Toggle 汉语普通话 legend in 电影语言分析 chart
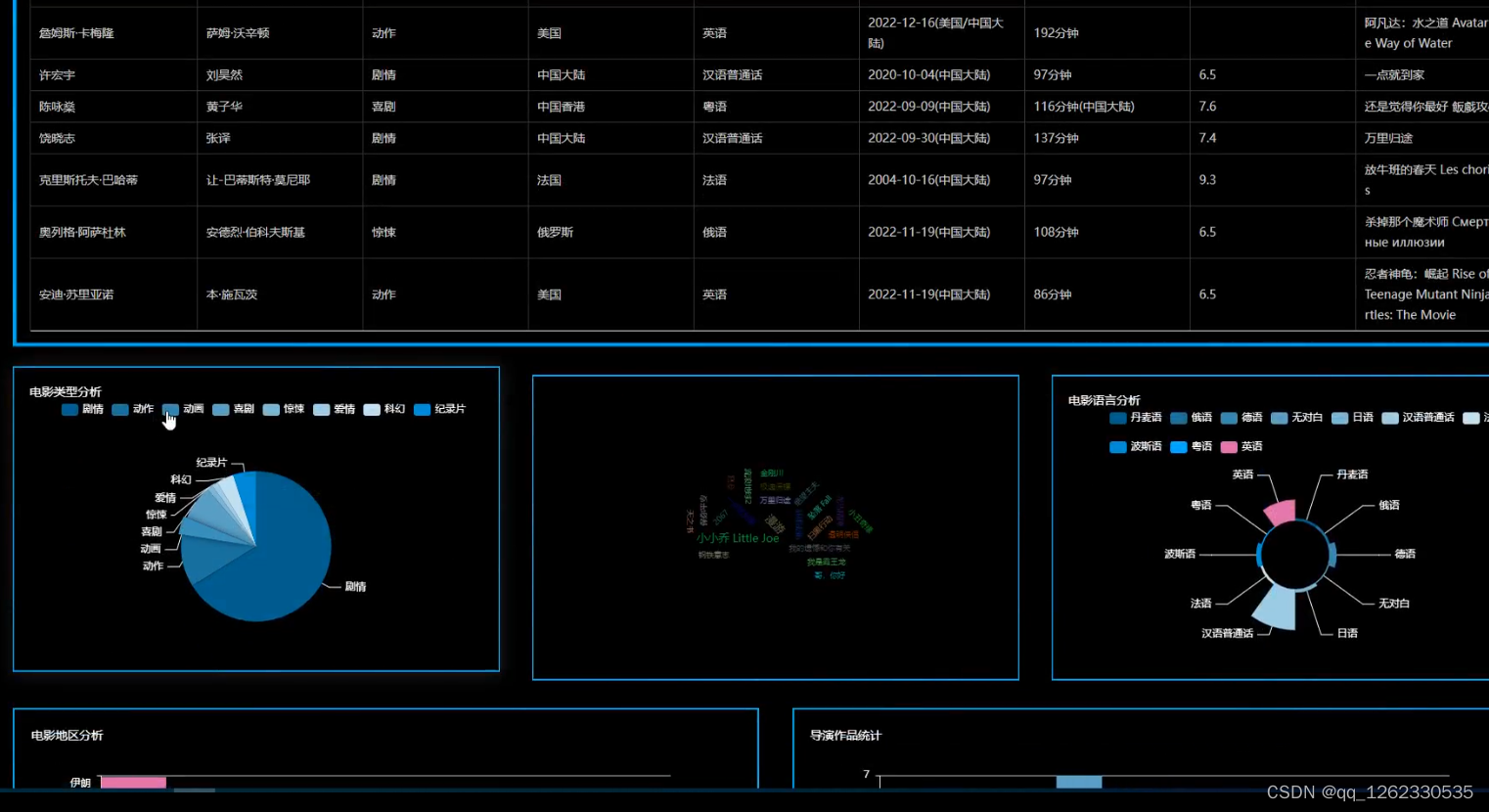Image resolution: width=1489 pixels, height=812 pixels. (x=1419, y=418)
